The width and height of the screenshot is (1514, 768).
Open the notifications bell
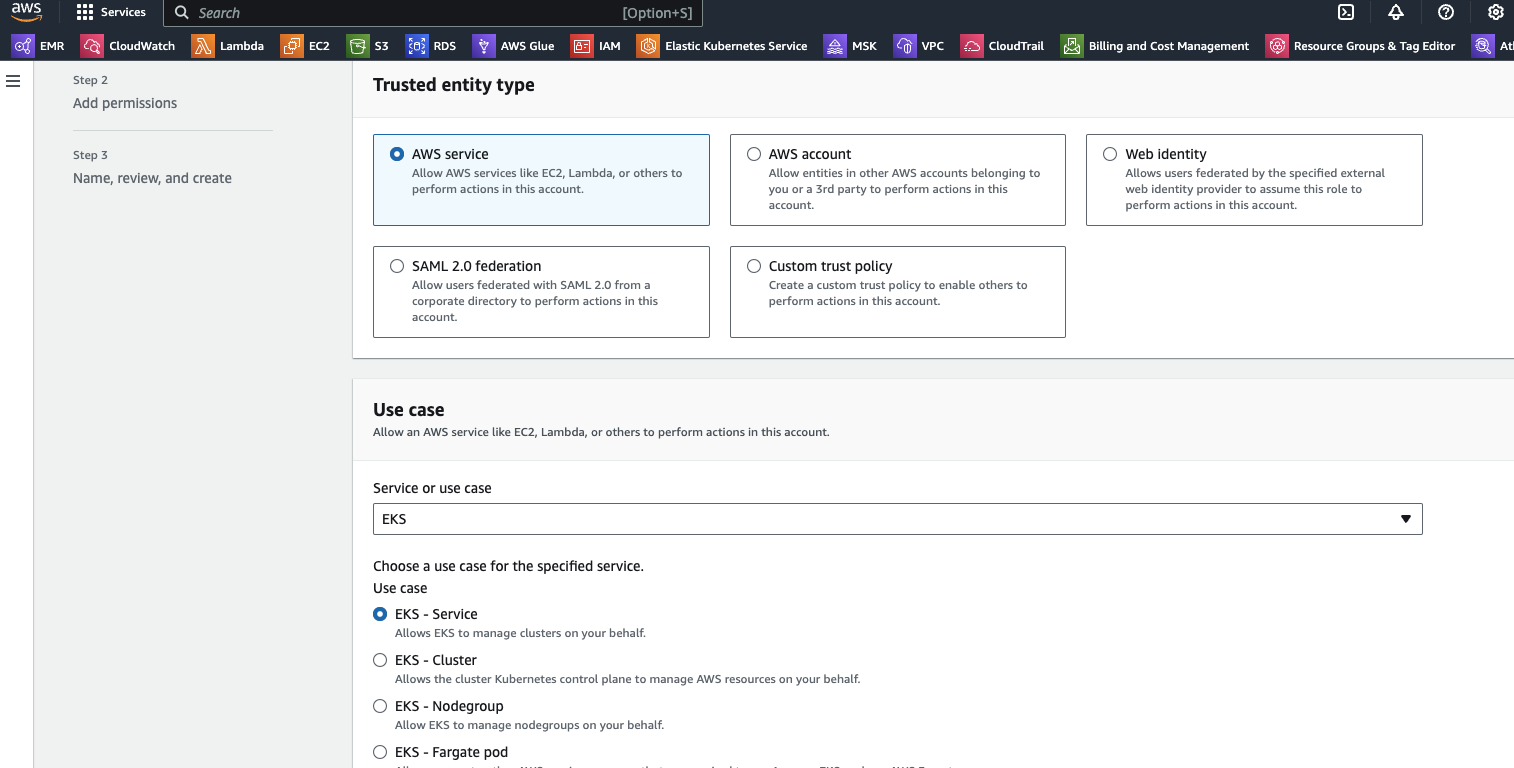point(1396,13)
